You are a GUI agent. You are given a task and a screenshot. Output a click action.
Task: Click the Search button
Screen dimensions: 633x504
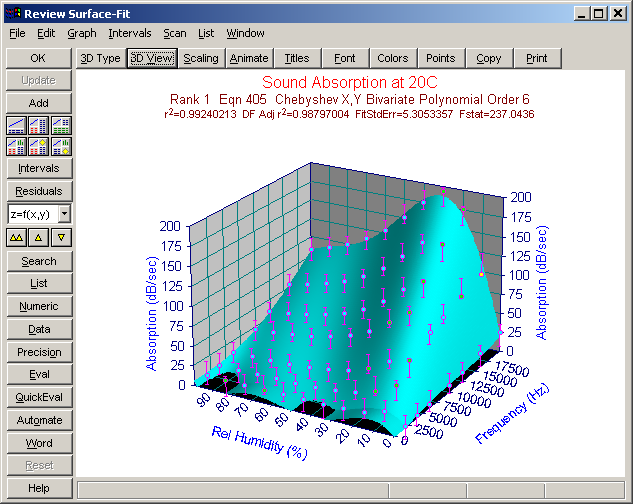pos(39,261)
